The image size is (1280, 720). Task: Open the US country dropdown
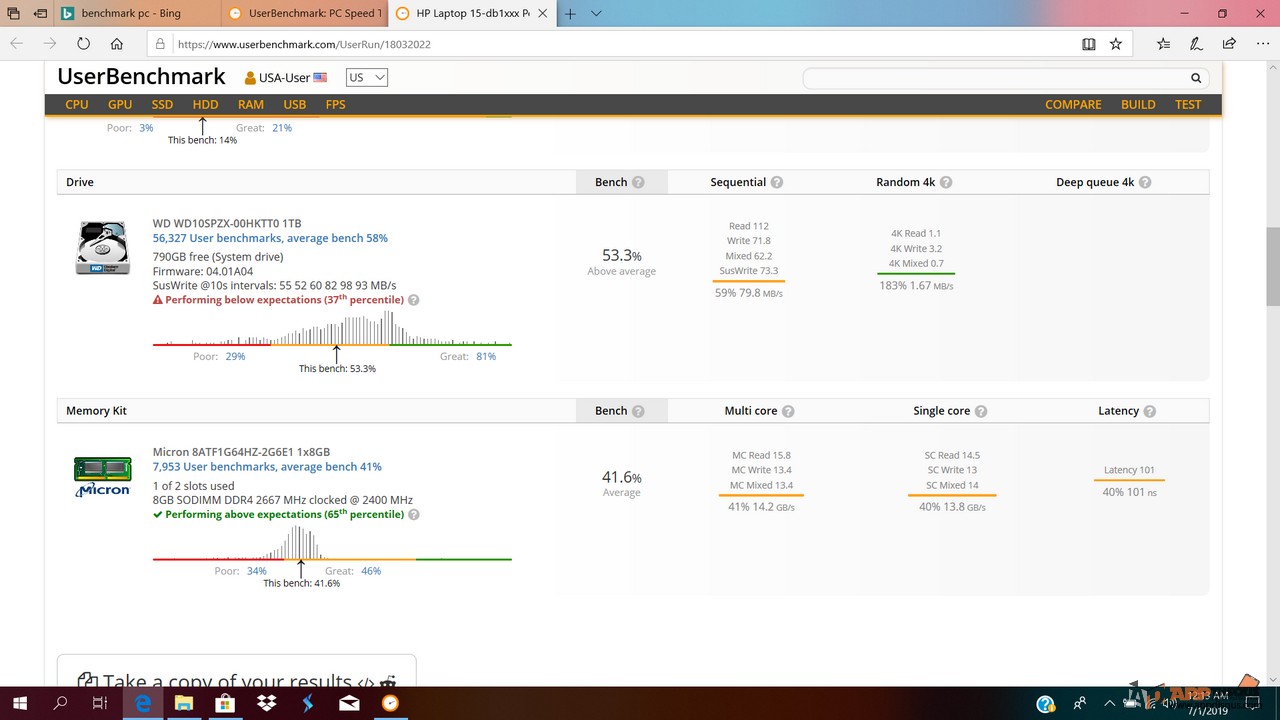(x=366, y=77)
